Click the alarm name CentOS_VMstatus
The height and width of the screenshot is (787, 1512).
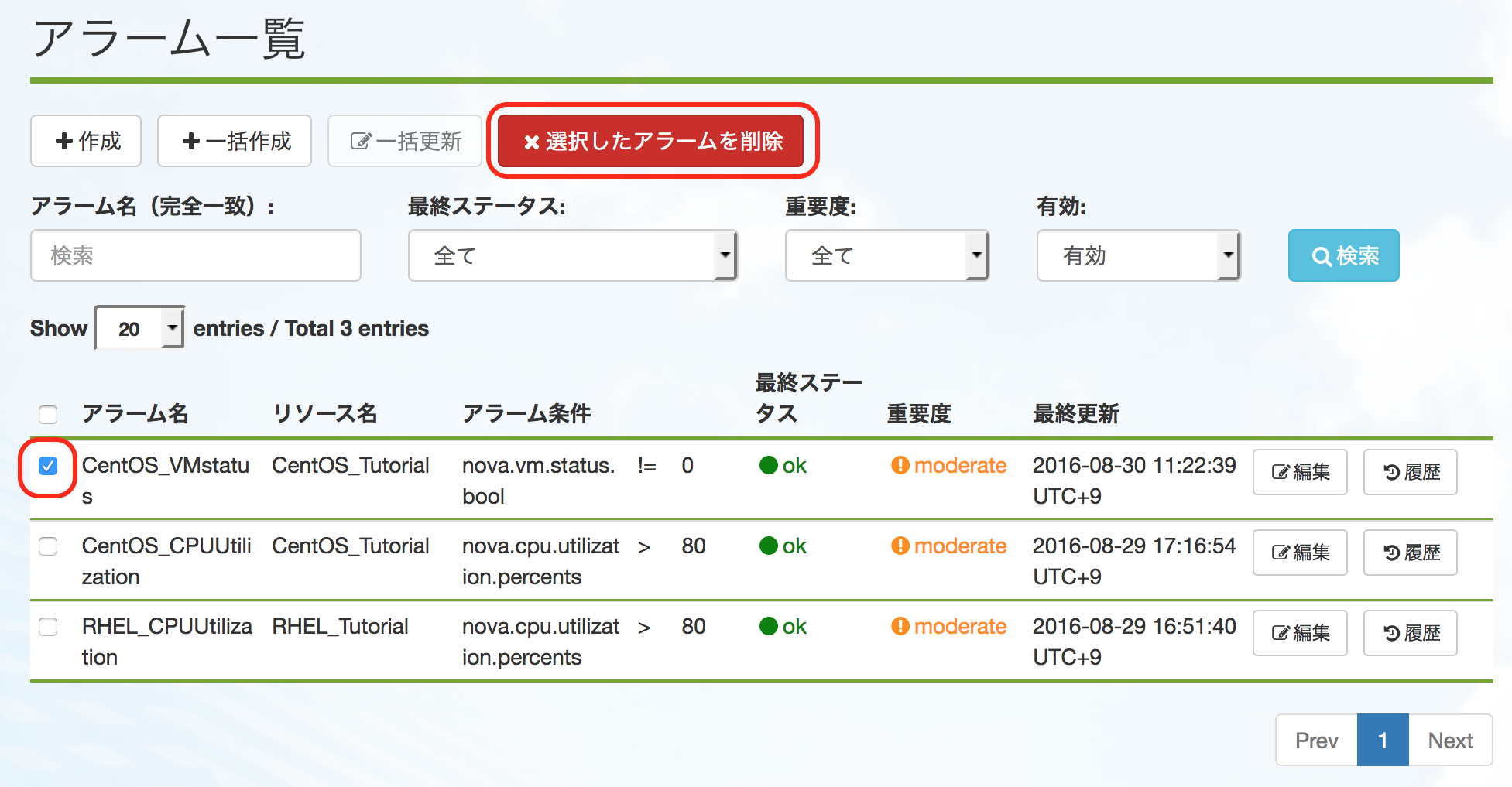(x=166, y=481)
